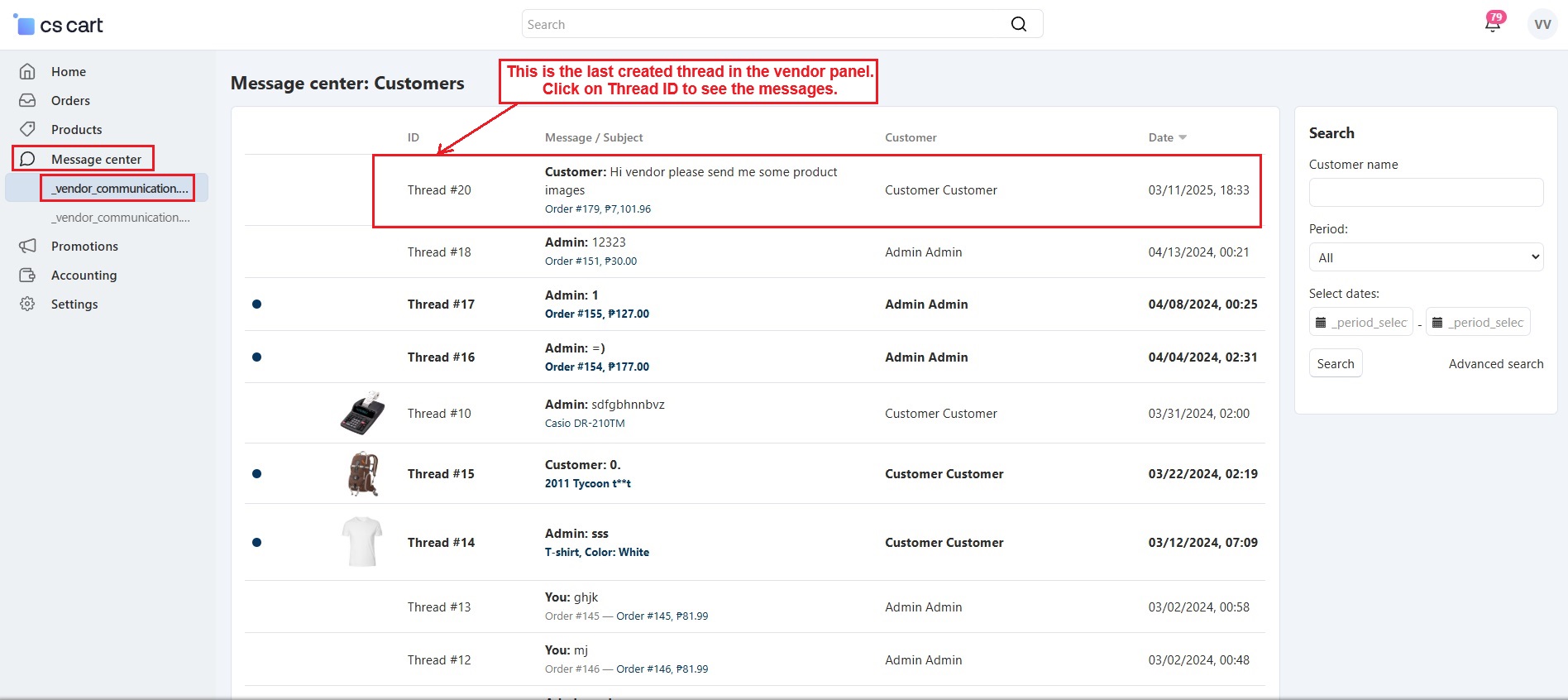The image size is (1568, 700).
Task: Open the Period dropdown set to All
Action: tap(1425, 257)
